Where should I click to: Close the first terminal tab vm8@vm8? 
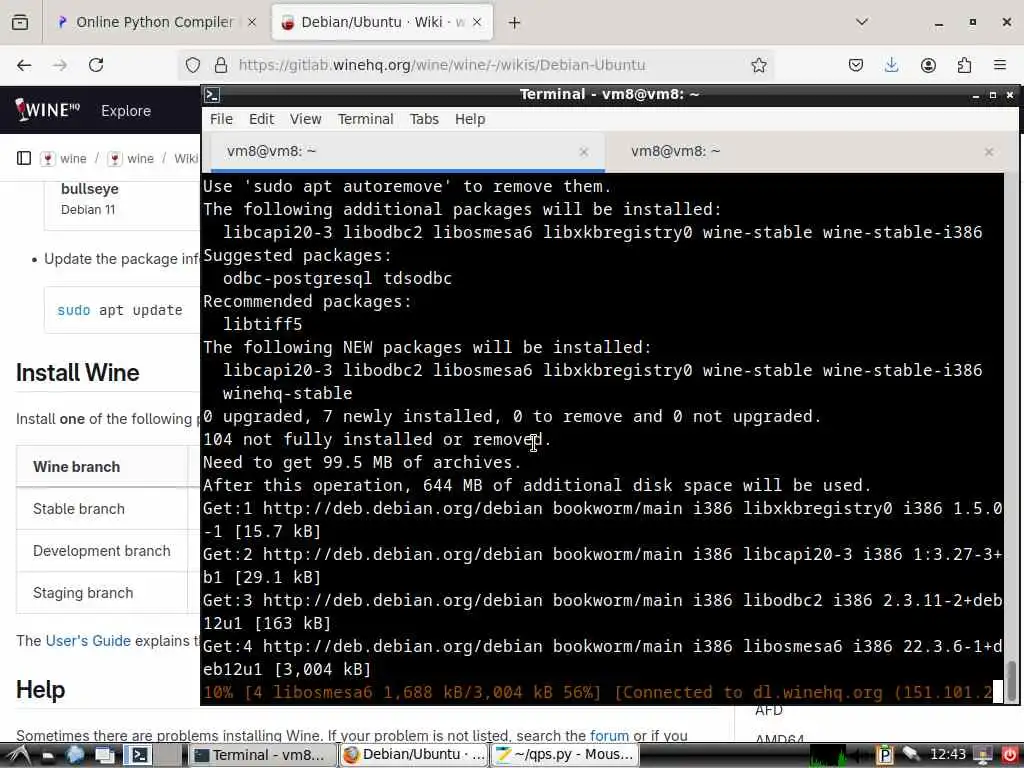pyautogui.click(x=584, y=152)
